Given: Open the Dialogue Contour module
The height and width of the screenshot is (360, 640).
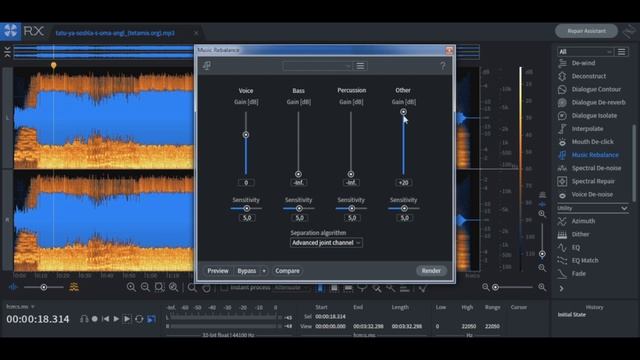Looking at the screenshot, I should click(596, 89).
